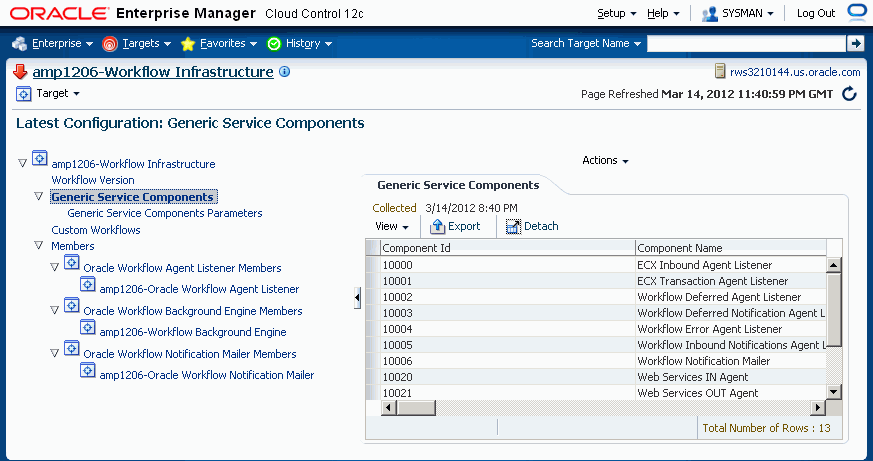The height and width of the screenshot is (461, 873).
Task: Click the Target menu icon
Action: click(23, 94)
